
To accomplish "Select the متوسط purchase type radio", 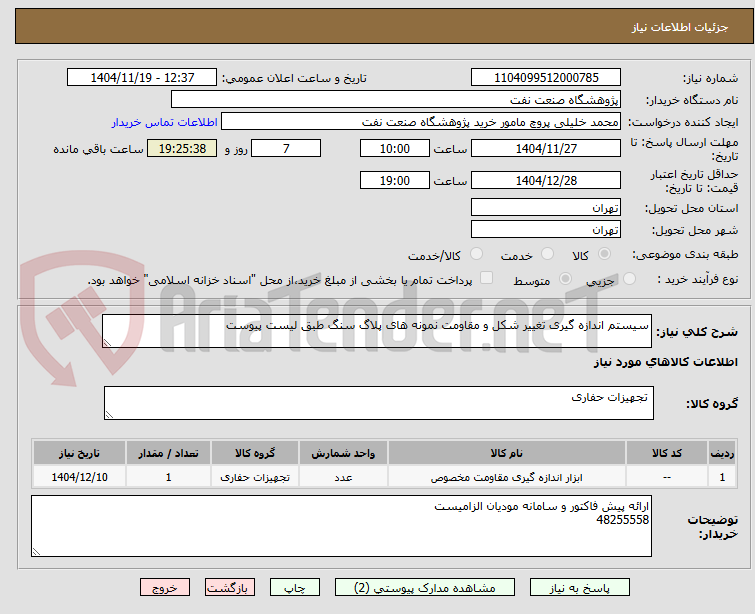I will coord(565,279).
